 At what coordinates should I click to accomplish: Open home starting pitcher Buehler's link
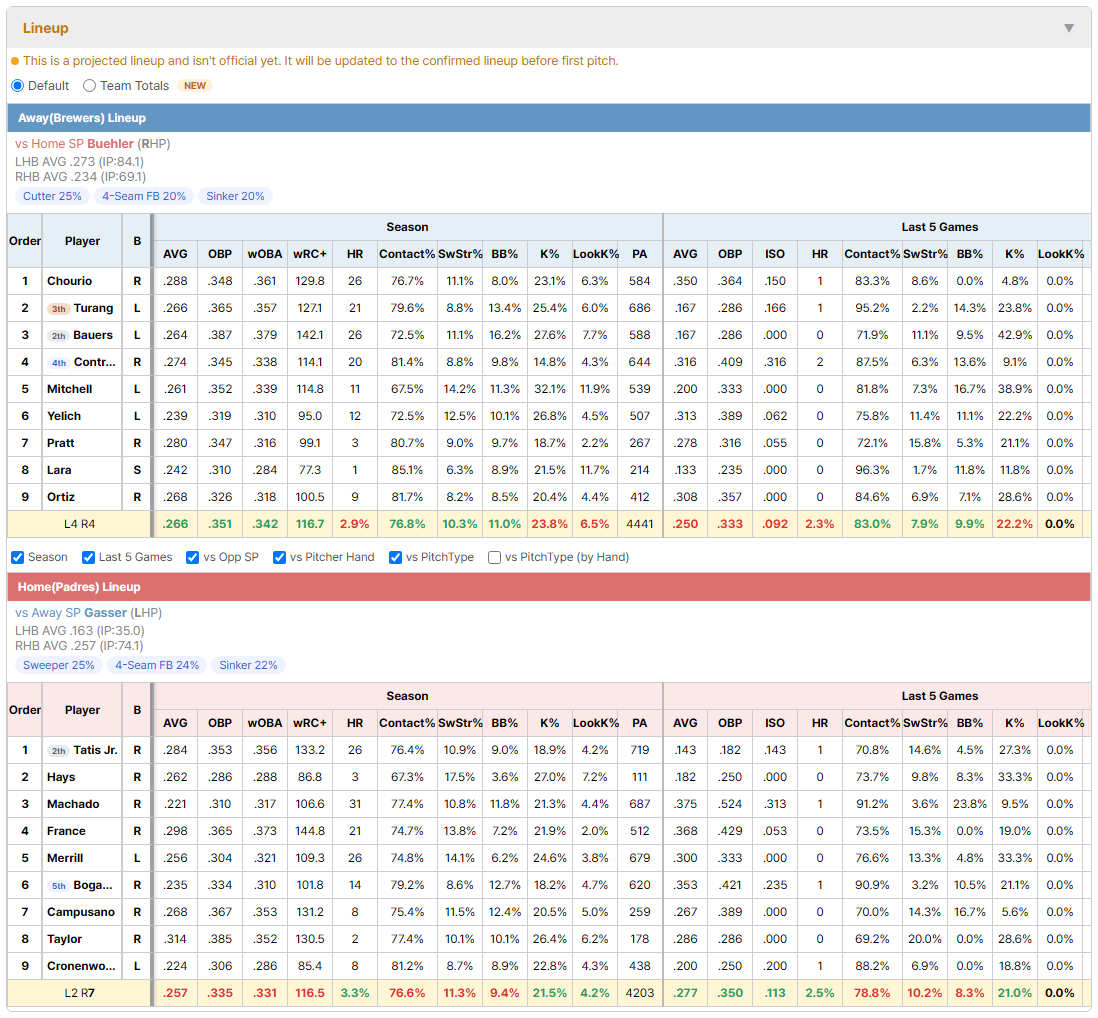point(110,144)
